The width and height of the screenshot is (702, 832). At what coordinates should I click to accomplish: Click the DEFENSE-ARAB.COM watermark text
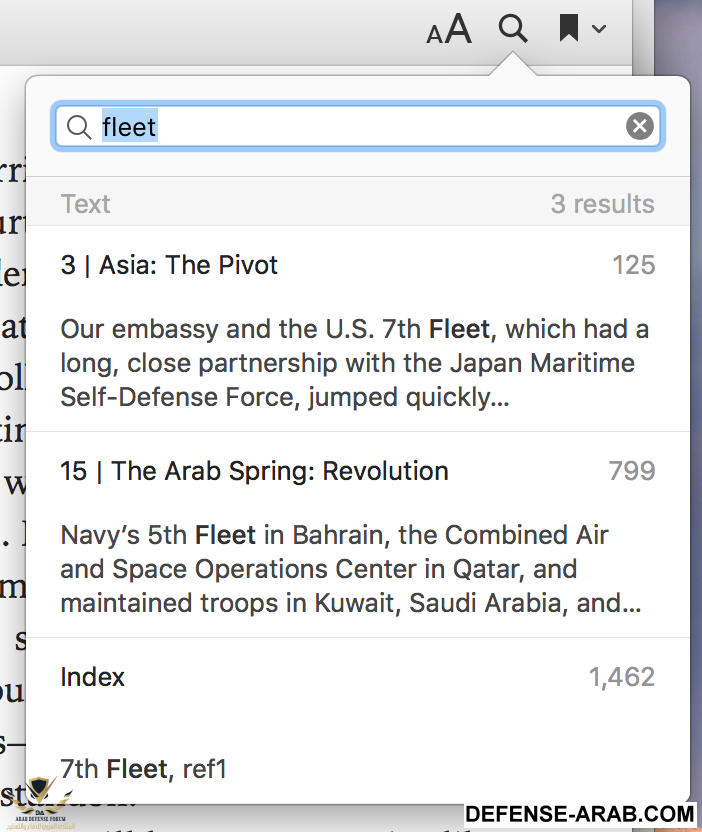(x=580, y=815)
